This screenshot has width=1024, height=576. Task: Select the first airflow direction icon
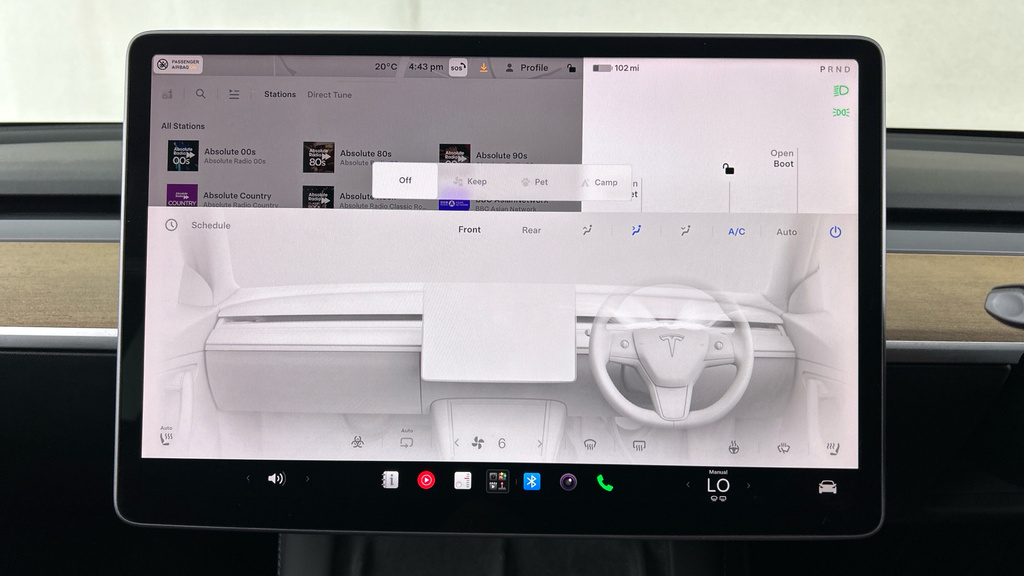pos(587,230)
